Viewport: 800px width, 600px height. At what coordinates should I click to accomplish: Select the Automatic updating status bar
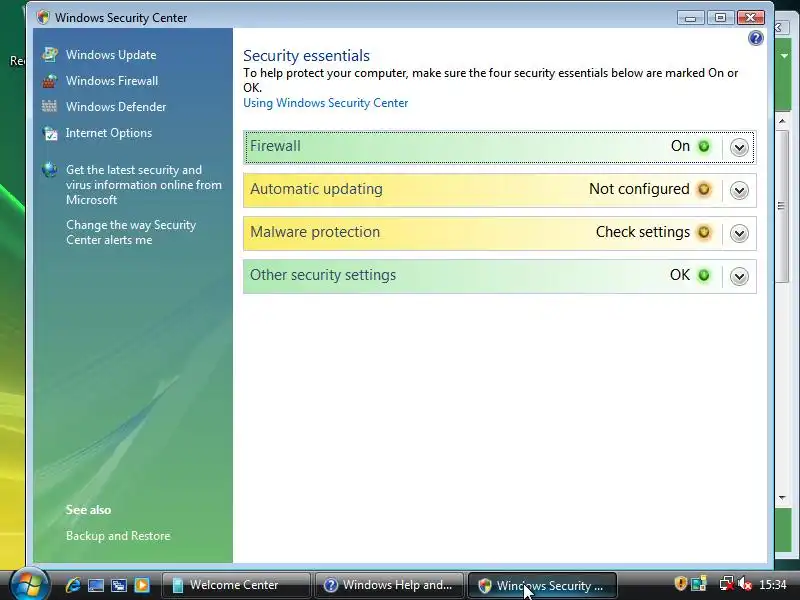point(499,190)
